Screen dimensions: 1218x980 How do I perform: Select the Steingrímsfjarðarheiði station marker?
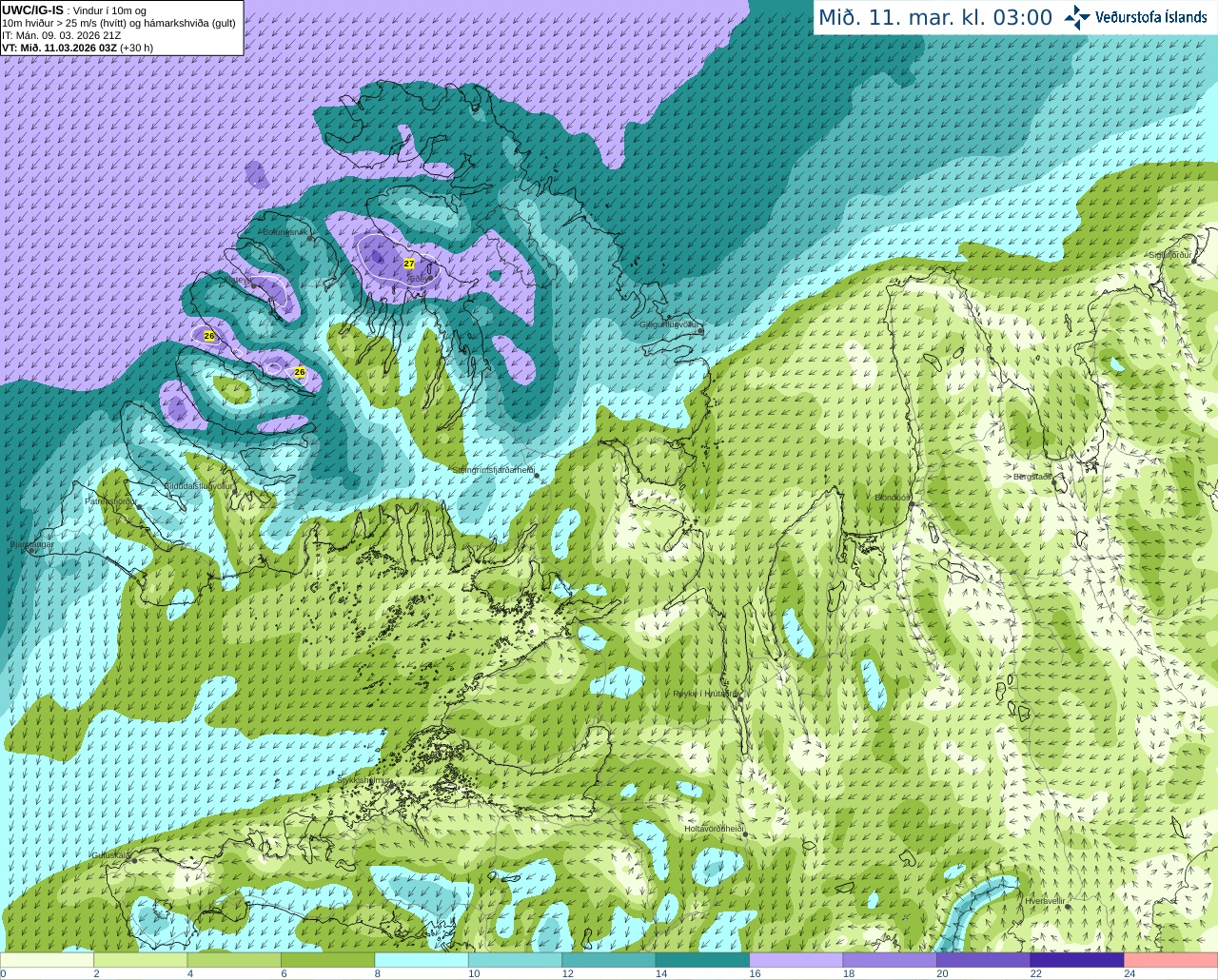tap(536, 475)
